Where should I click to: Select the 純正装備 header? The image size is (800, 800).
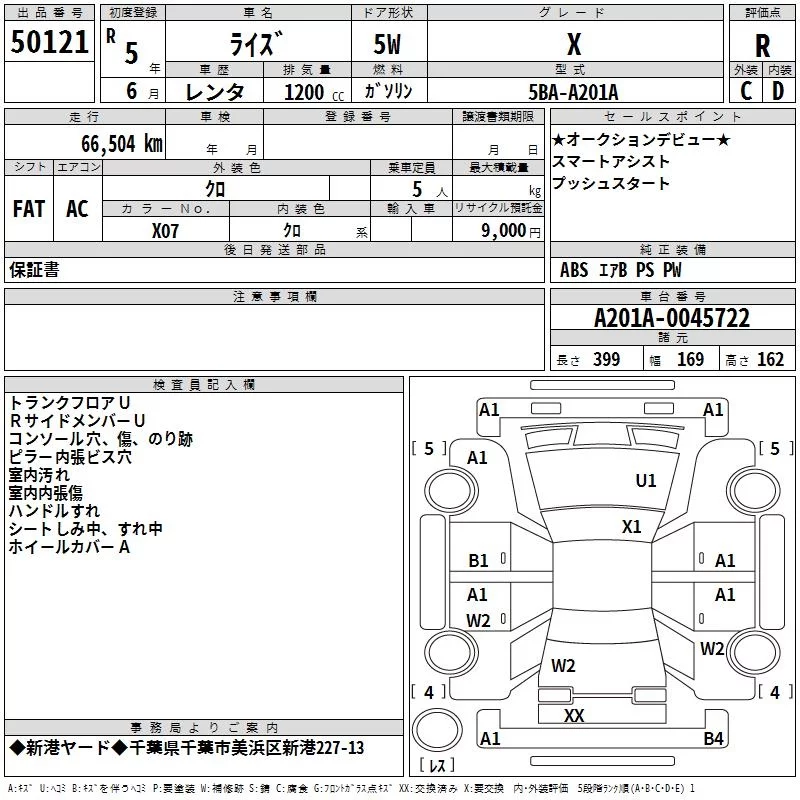point(673,249)
